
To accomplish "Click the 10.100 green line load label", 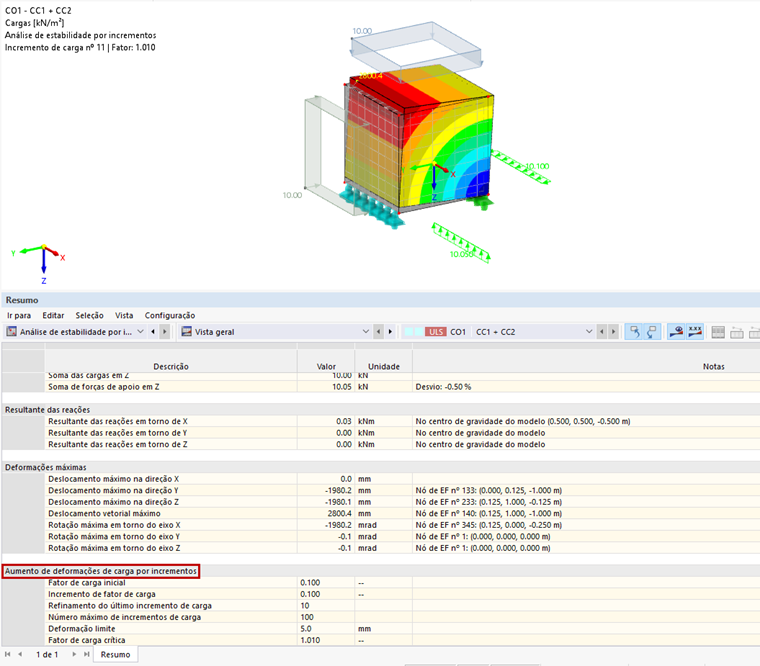I will point(538,166).
